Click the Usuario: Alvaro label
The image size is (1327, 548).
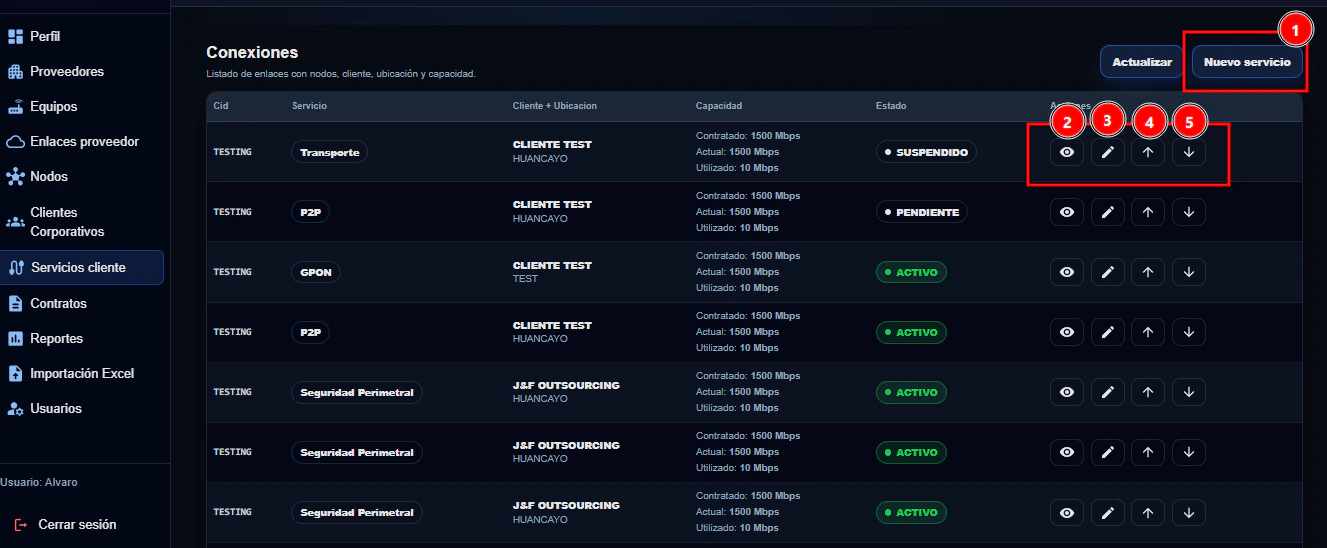[x=39, y=483]
